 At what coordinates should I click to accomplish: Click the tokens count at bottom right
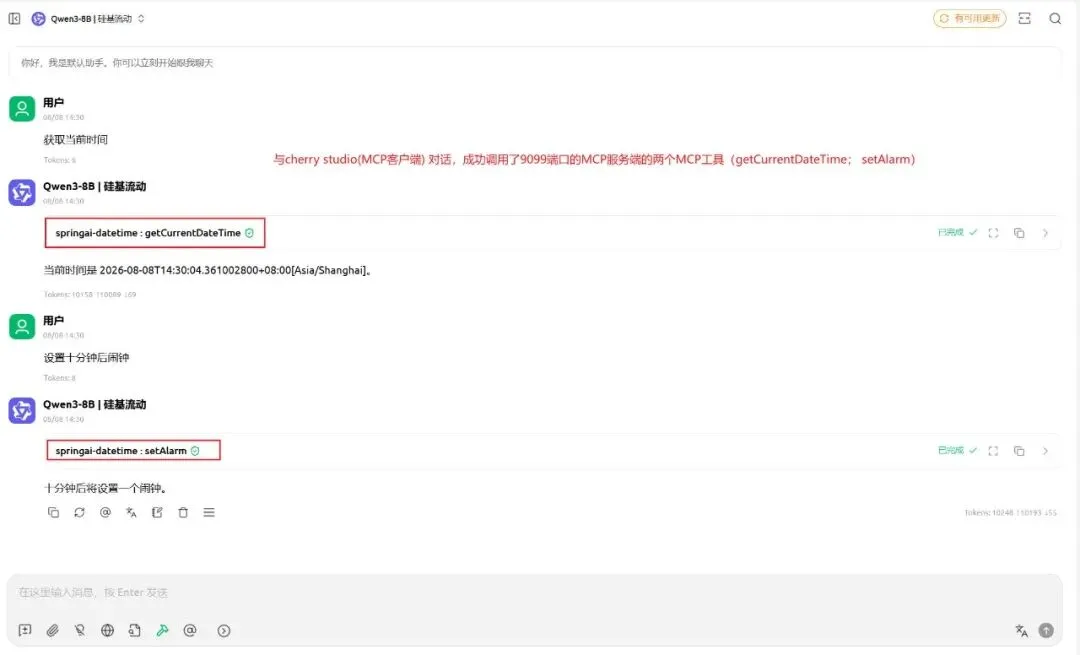point(1010,512)
